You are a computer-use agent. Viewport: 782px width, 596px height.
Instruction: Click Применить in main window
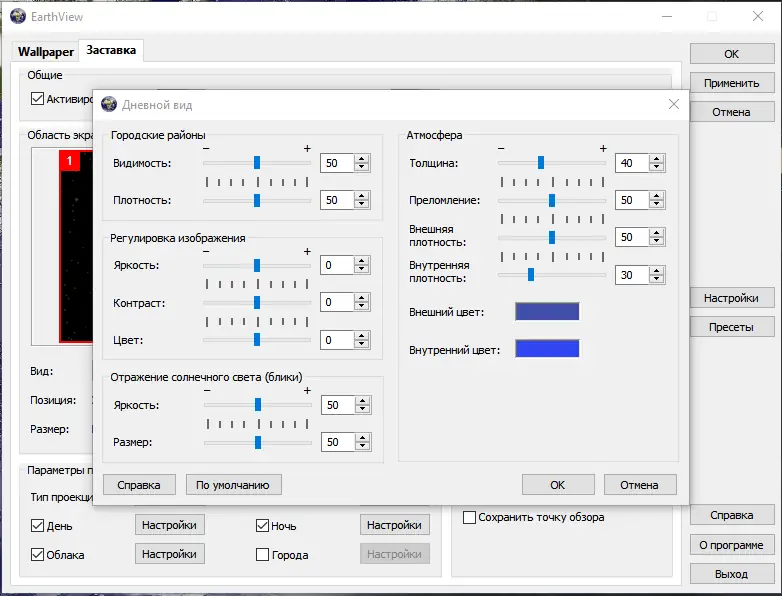click(x=732, y=83)
